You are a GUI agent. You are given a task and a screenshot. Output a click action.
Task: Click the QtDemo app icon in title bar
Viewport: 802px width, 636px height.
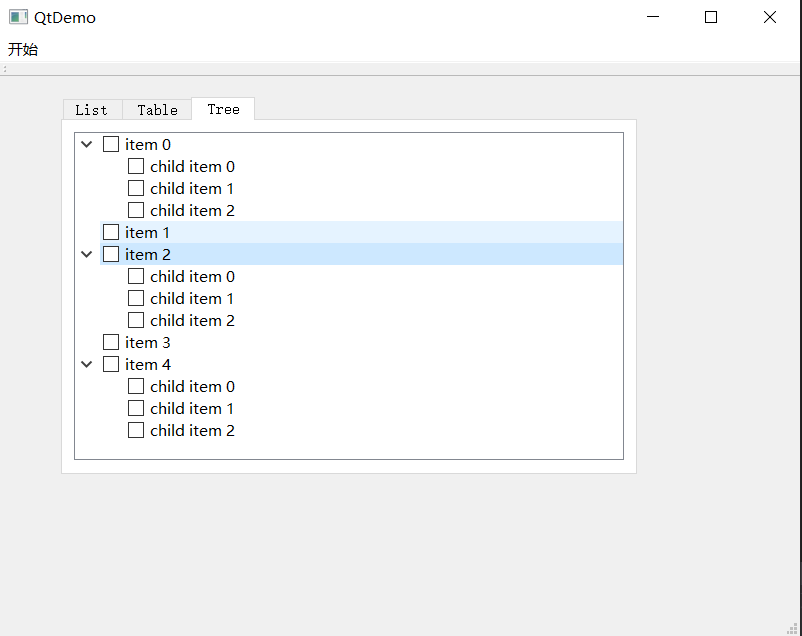coord(18,17)
